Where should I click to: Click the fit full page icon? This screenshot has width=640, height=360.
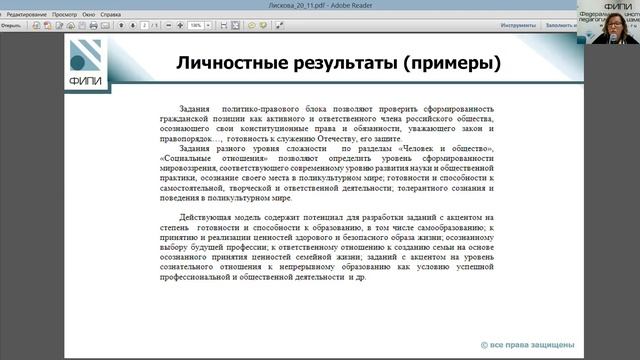pyautogui.click(x=236, y=25)
